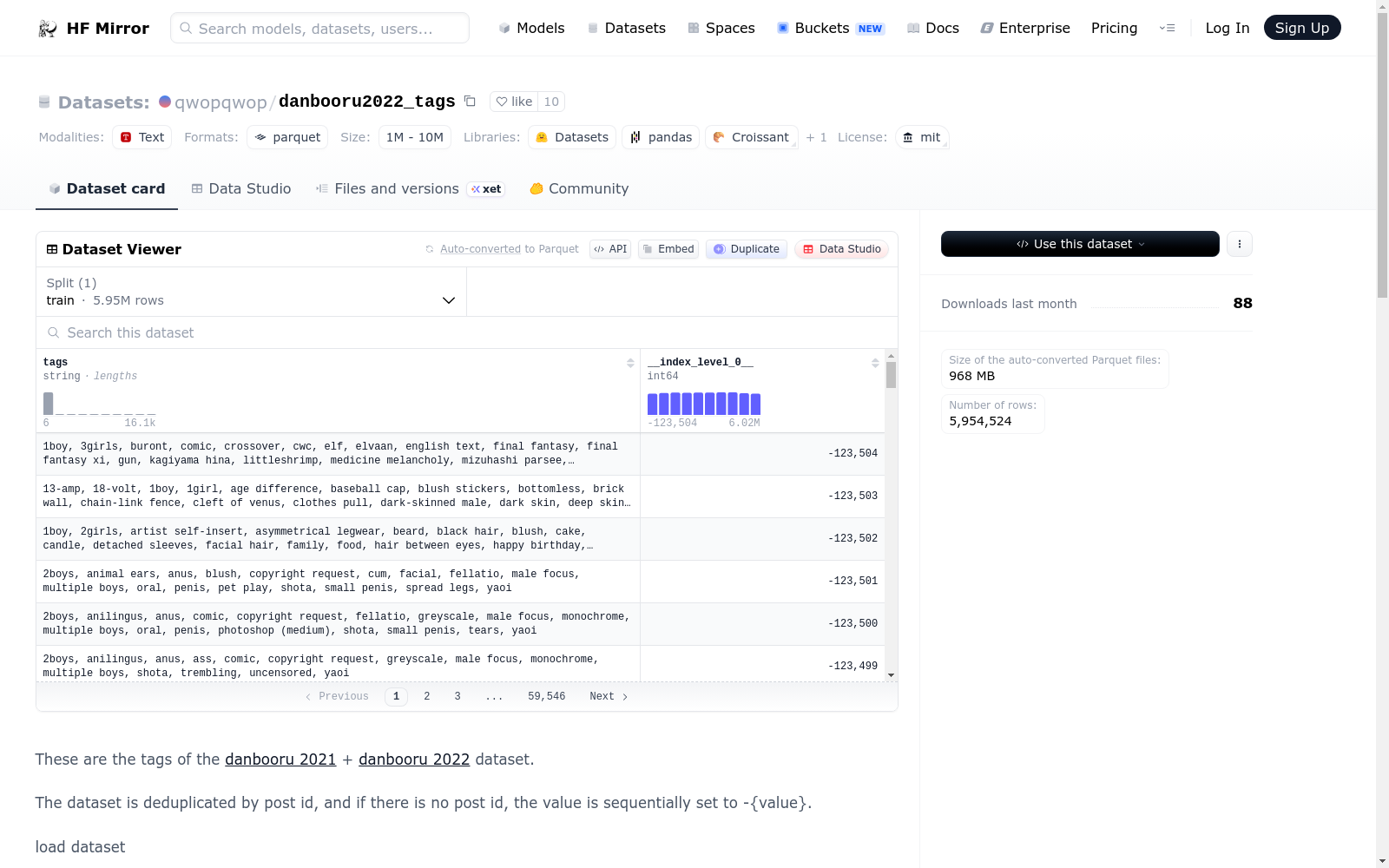Image resolution: width=1389 pixels, height=868 pixels.
Task: Click the Previous page button
Action: 337,696
